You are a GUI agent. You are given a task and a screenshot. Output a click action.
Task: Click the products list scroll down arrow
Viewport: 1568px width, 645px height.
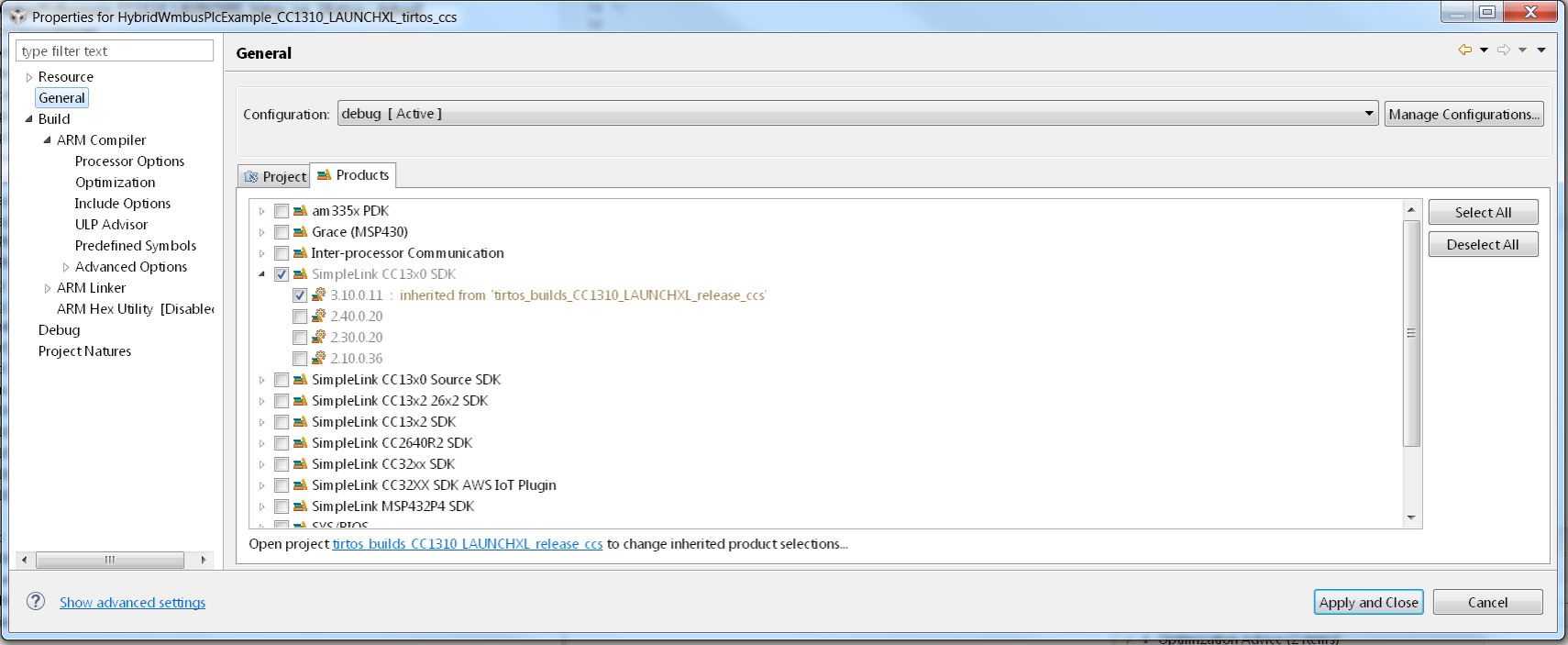[1411, 518]
